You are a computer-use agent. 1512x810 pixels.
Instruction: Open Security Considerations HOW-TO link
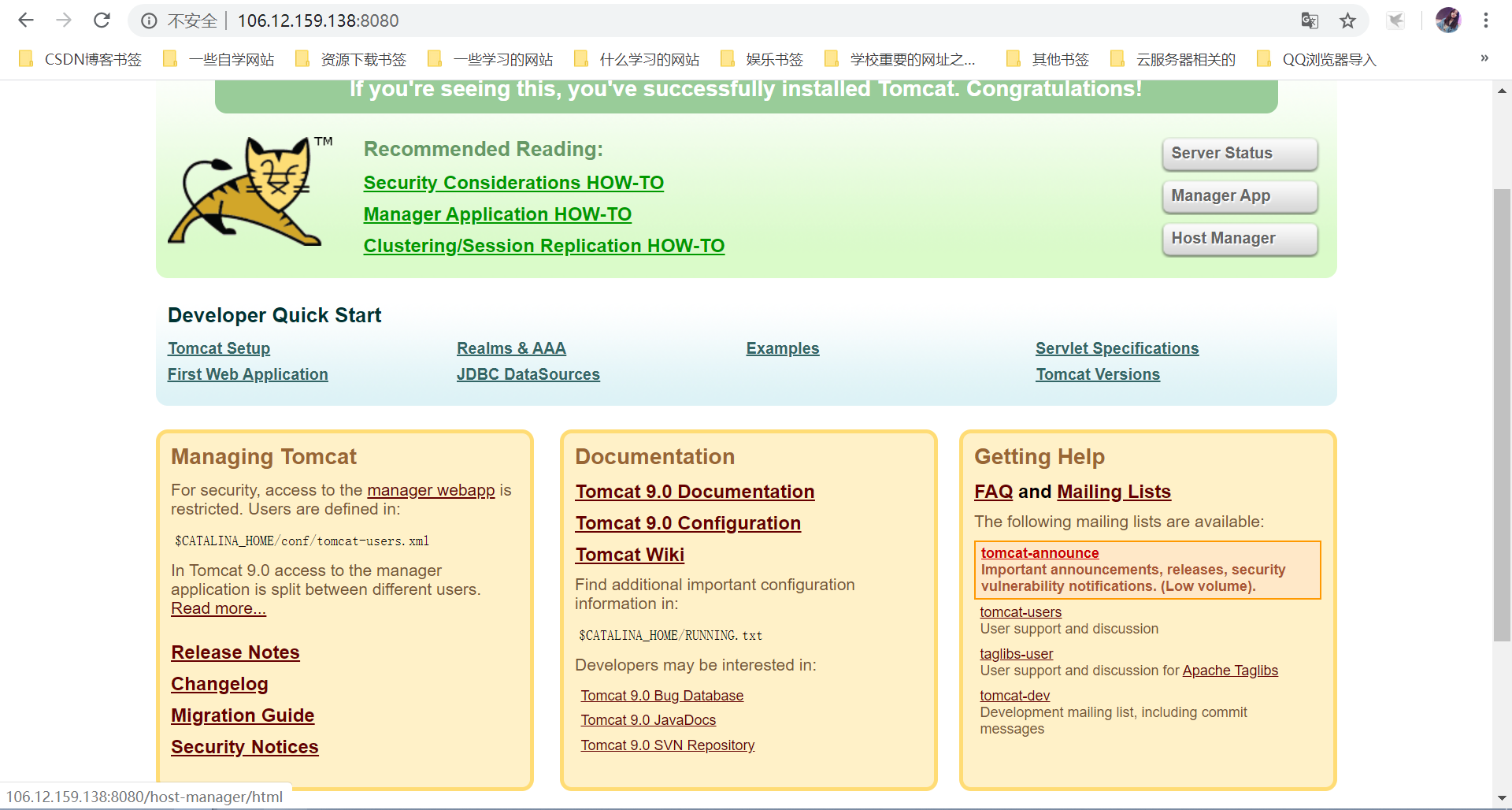tap(513, 183)
